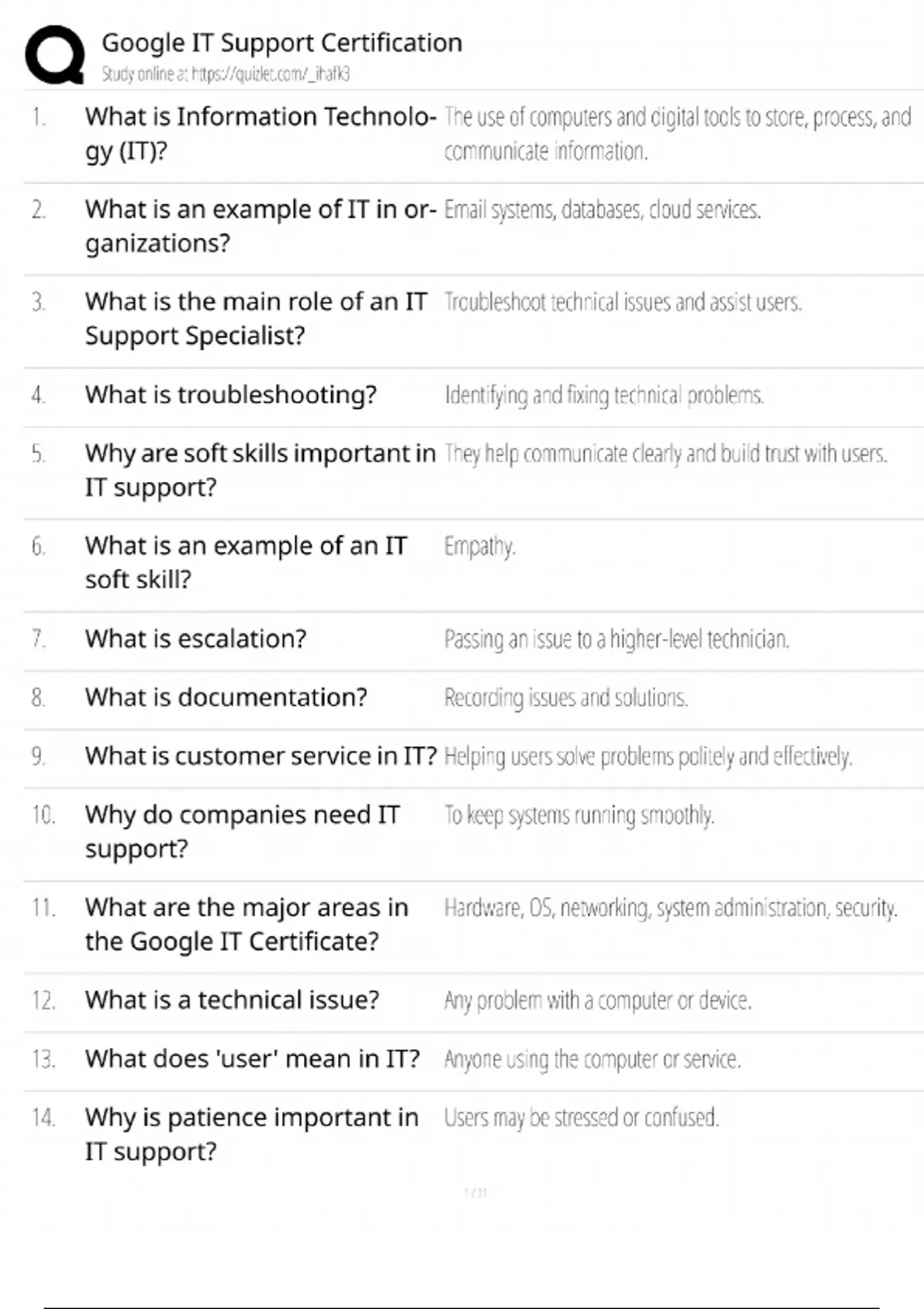
Task: Click the answer about email systems, databases
Action: click(602, 209)
